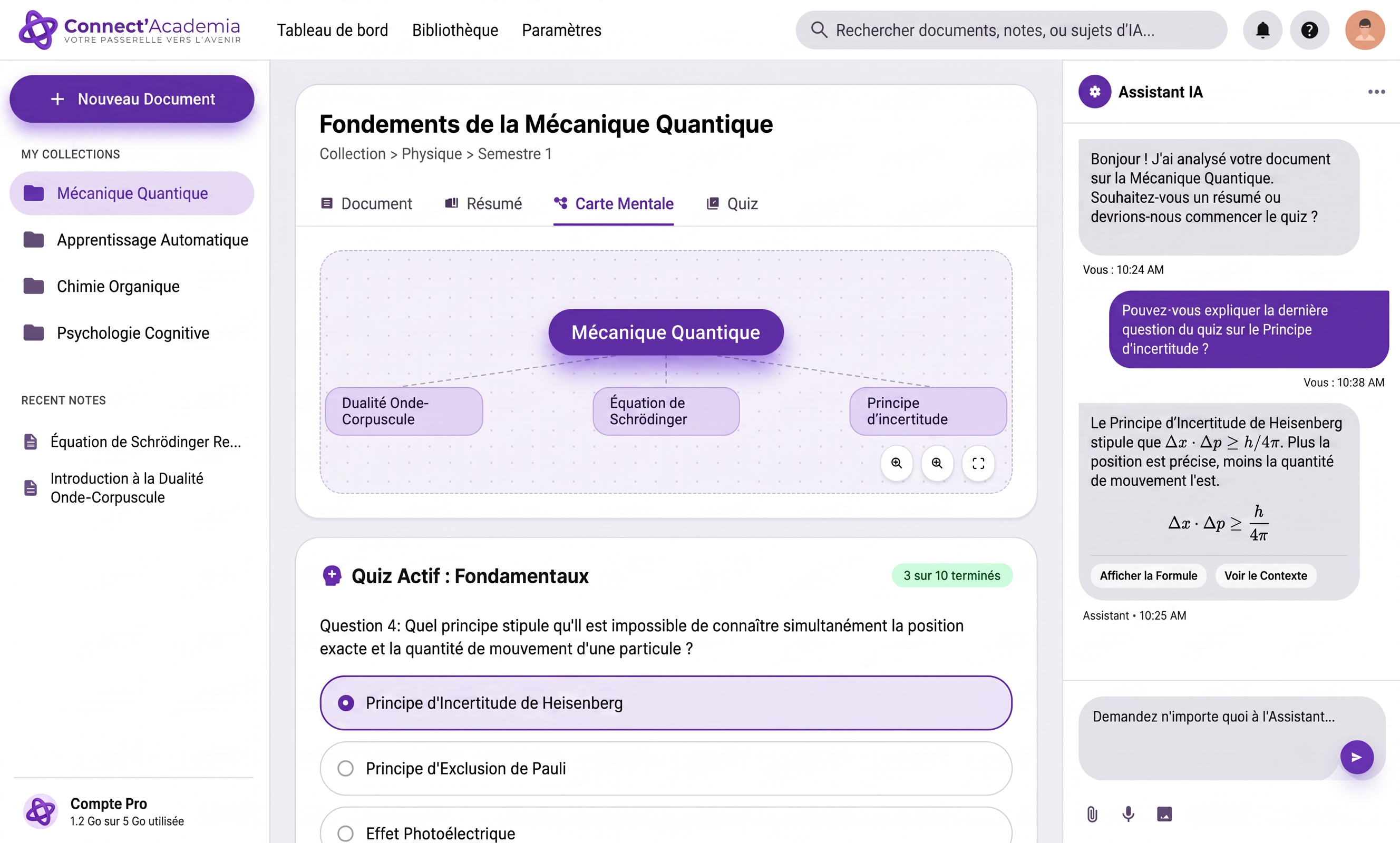Select the central Mécanique Quantique mind map node

[666, 332]
